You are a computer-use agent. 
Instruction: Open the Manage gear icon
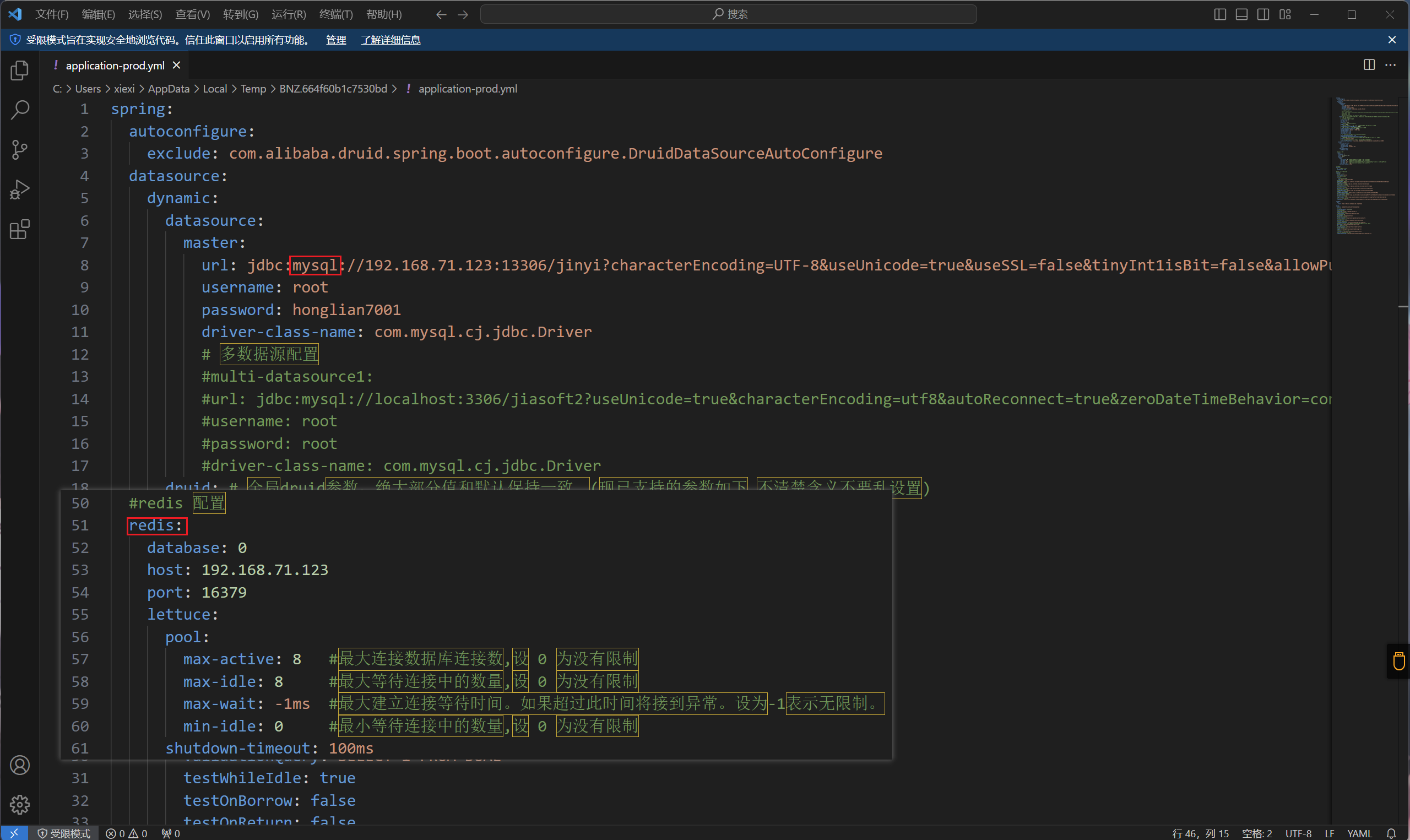coord(20,804)
